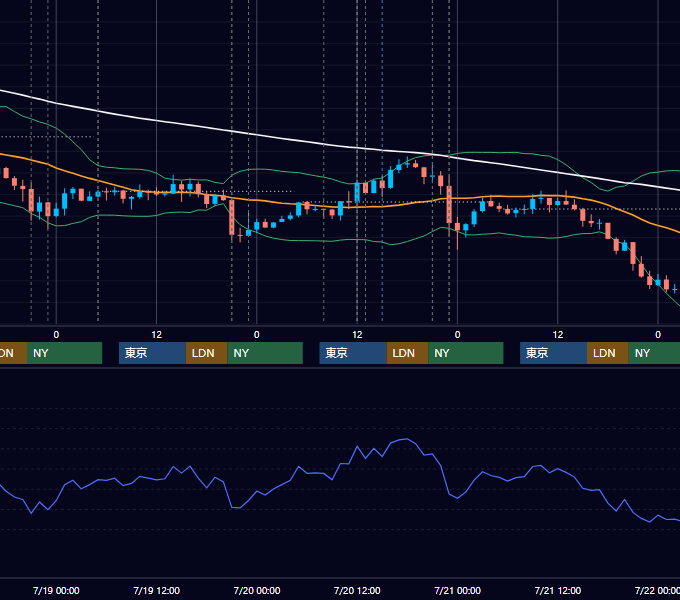Click the 7/21 00:00 date label
Screen dimensions: 680x600
tap(458, 590)
